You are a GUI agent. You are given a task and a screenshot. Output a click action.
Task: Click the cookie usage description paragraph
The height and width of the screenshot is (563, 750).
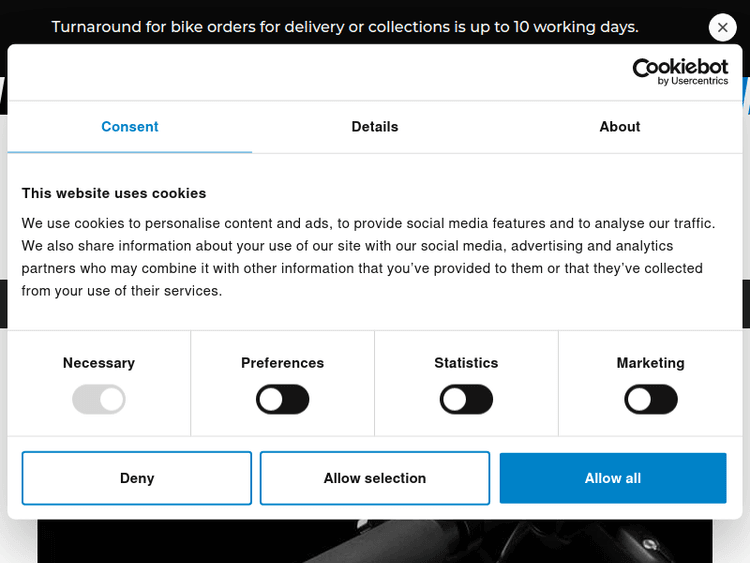(x=370, y=257)
